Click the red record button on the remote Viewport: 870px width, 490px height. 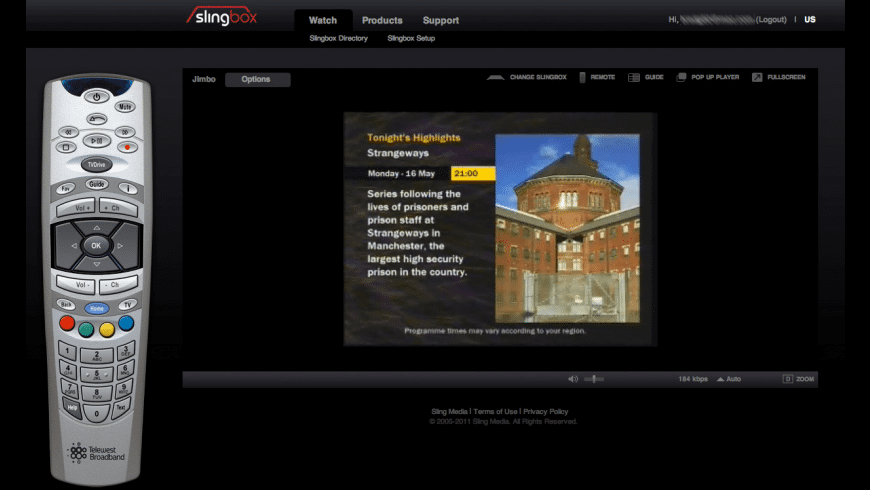(x=127, y=147)
